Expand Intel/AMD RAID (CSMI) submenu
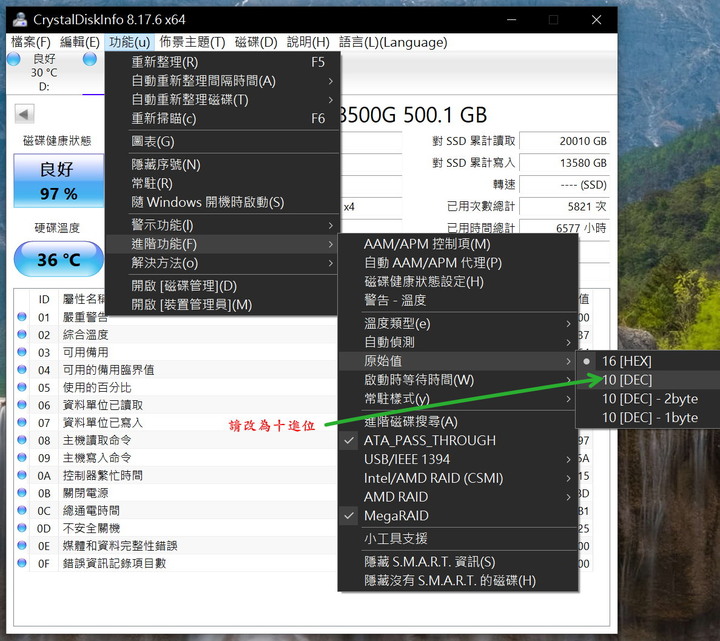720x641 pixels. tap(458, 478)
